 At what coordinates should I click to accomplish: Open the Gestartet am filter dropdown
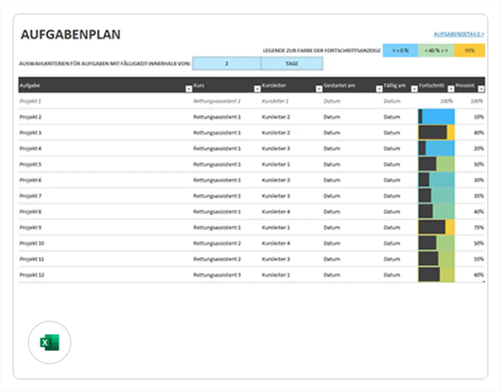379,89
